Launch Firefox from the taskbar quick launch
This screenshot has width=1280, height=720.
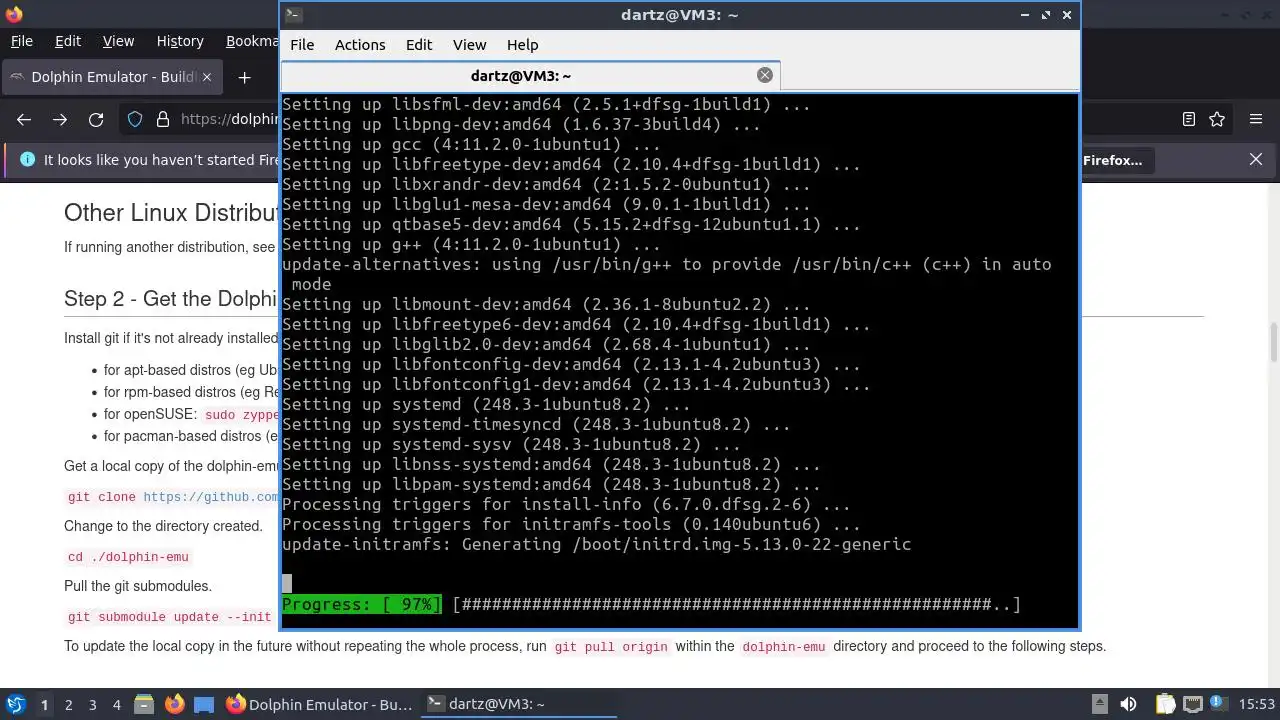click(x=174, y=704)
